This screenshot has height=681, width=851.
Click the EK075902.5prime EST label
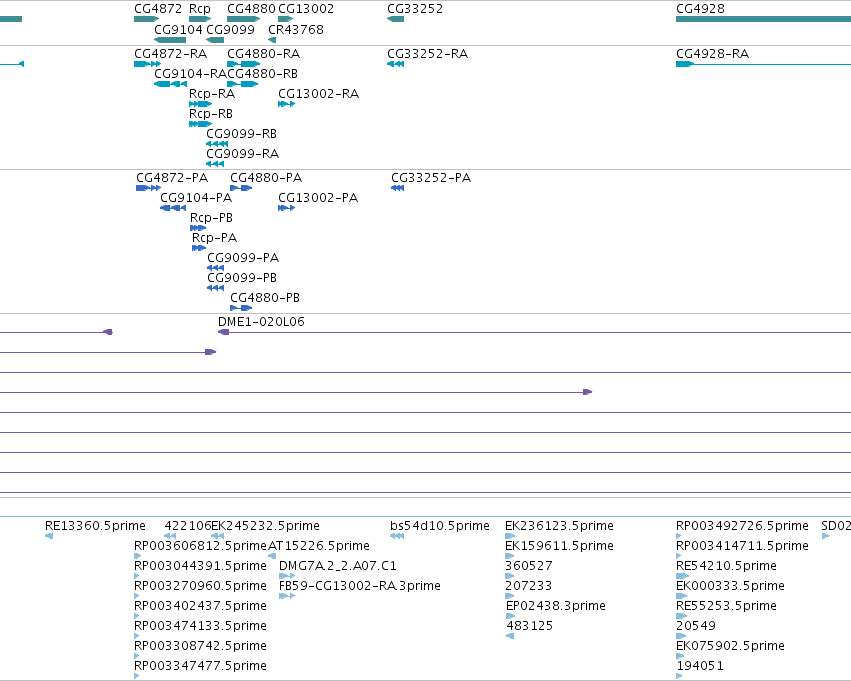(731, 646)
